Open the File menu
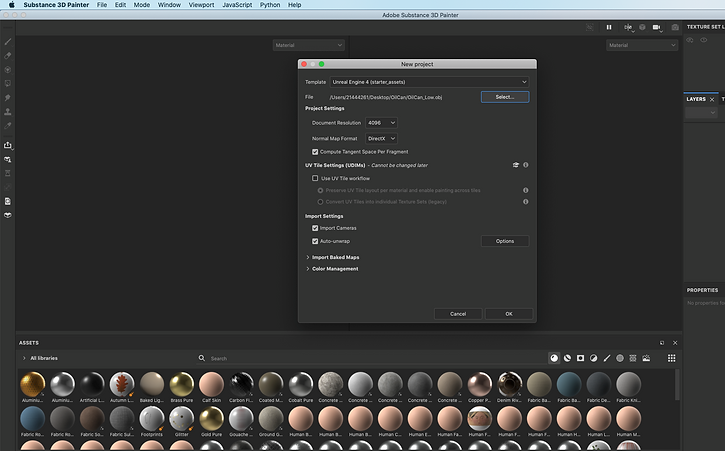The image size is (725, 451). tap(102, 5)
